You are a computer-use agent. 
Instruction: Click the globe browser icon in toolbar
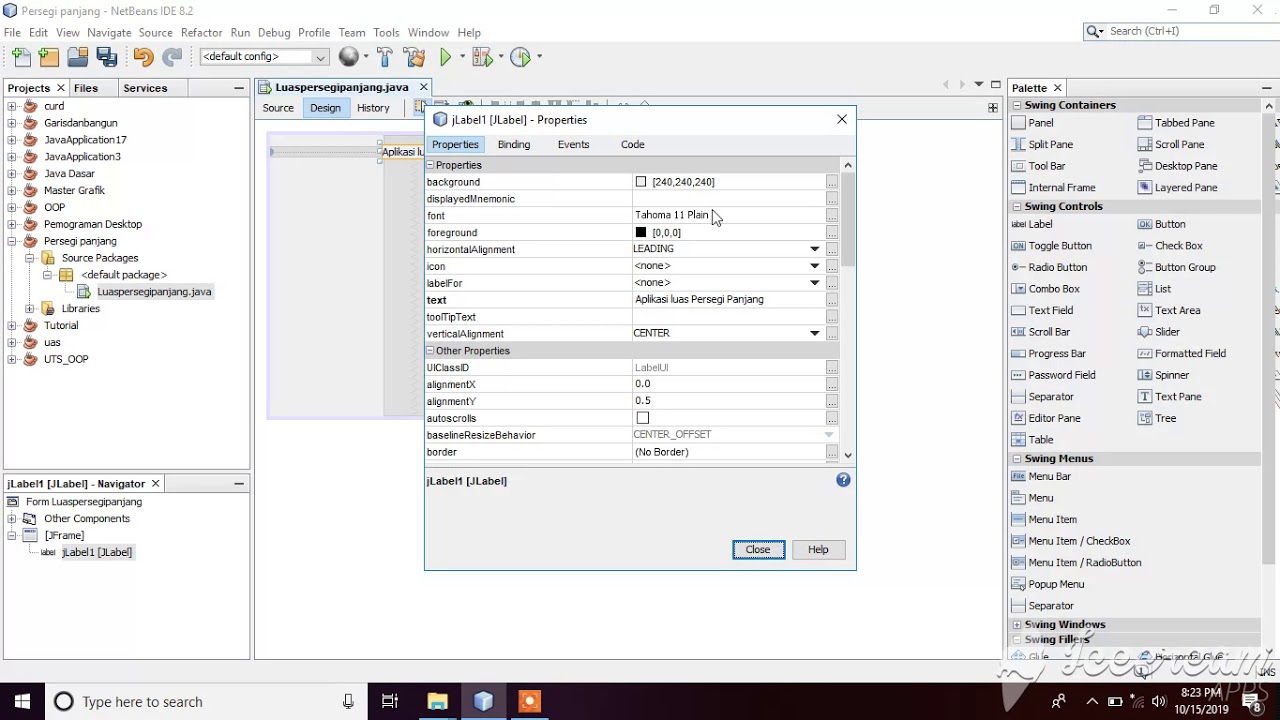click(348, 57)
